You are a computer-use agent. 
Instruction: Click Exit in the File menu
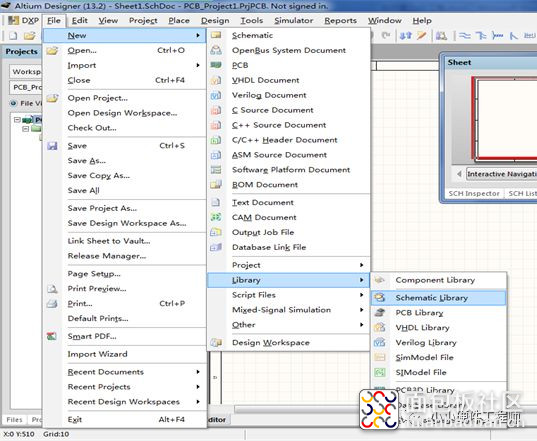click(75, 419)
